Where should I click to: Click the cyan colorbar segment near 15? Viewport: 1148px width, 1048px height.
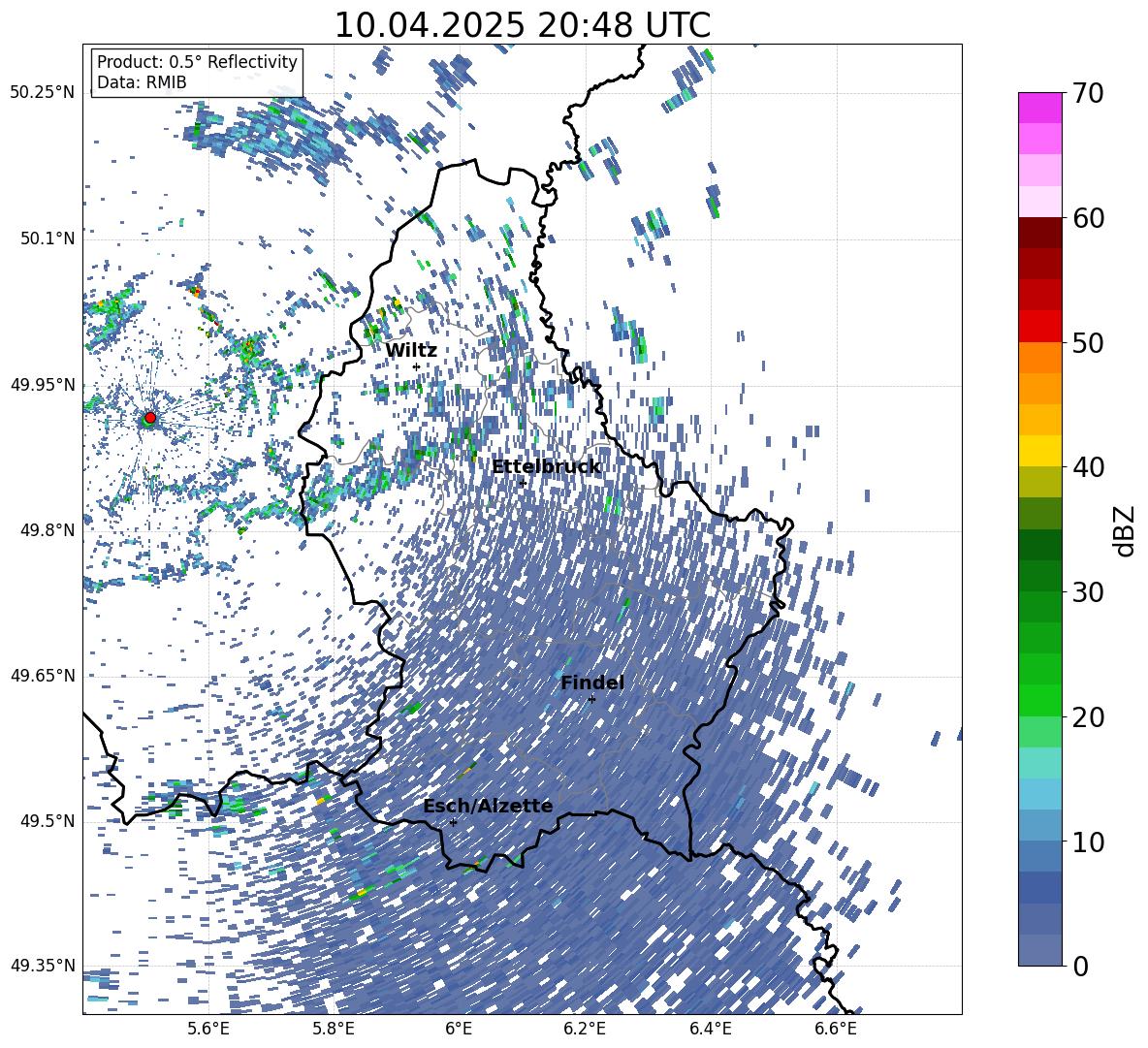pyautogui.click(x=1039, y=763)
